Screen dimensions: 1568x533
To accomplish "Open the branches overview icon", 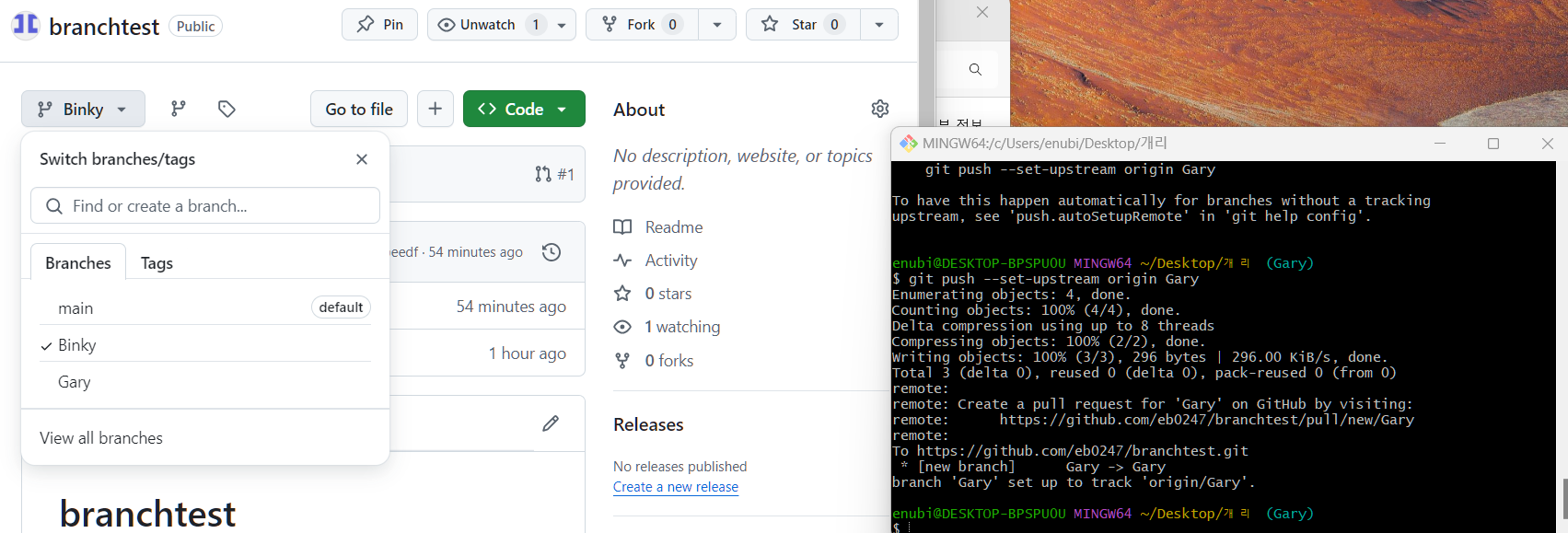I will pos(179,109).
